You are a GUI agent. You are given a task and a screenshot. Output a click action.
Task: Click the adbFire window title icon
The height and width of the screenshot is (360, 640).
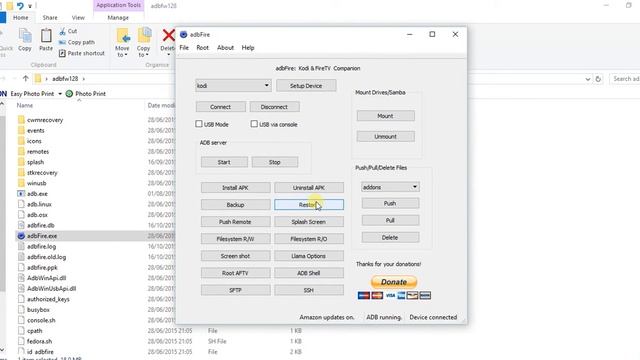point(184,35)
